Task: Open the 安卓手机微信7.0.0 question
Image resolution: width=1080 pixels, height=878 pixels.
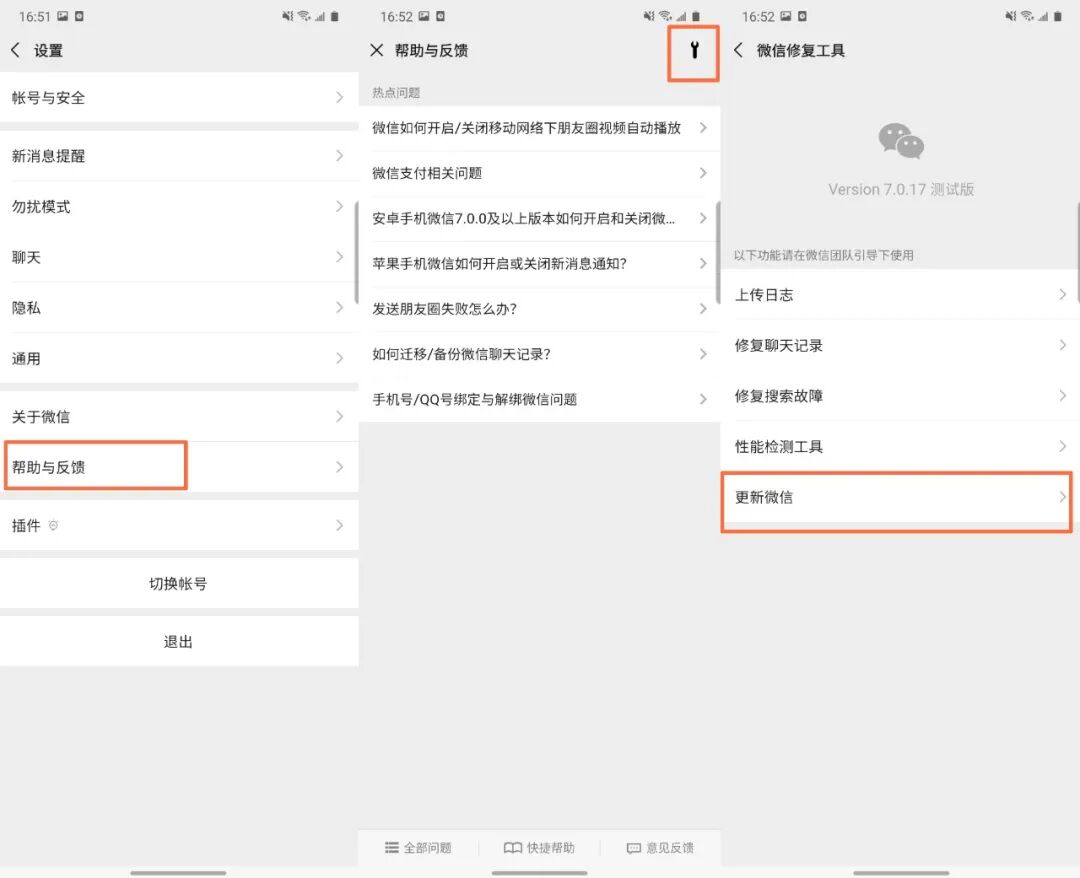Action: coord(539,218)
